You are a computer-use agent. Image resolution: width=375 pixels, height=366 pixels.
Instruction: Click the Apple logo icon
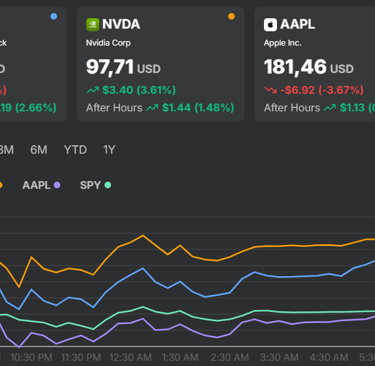tap(270, 24)
